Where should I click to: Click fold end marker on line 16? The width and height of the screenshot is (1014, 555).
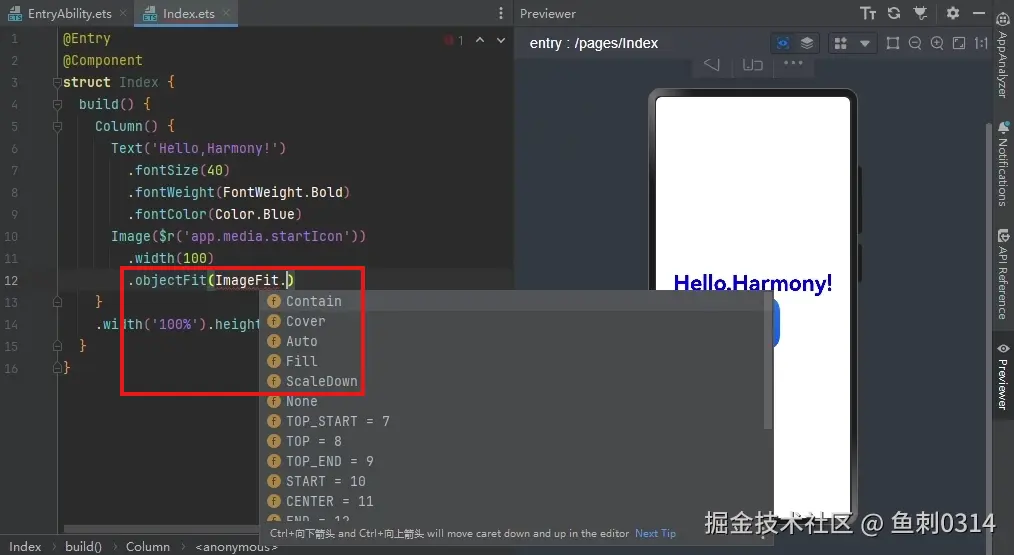coord(57,367)
